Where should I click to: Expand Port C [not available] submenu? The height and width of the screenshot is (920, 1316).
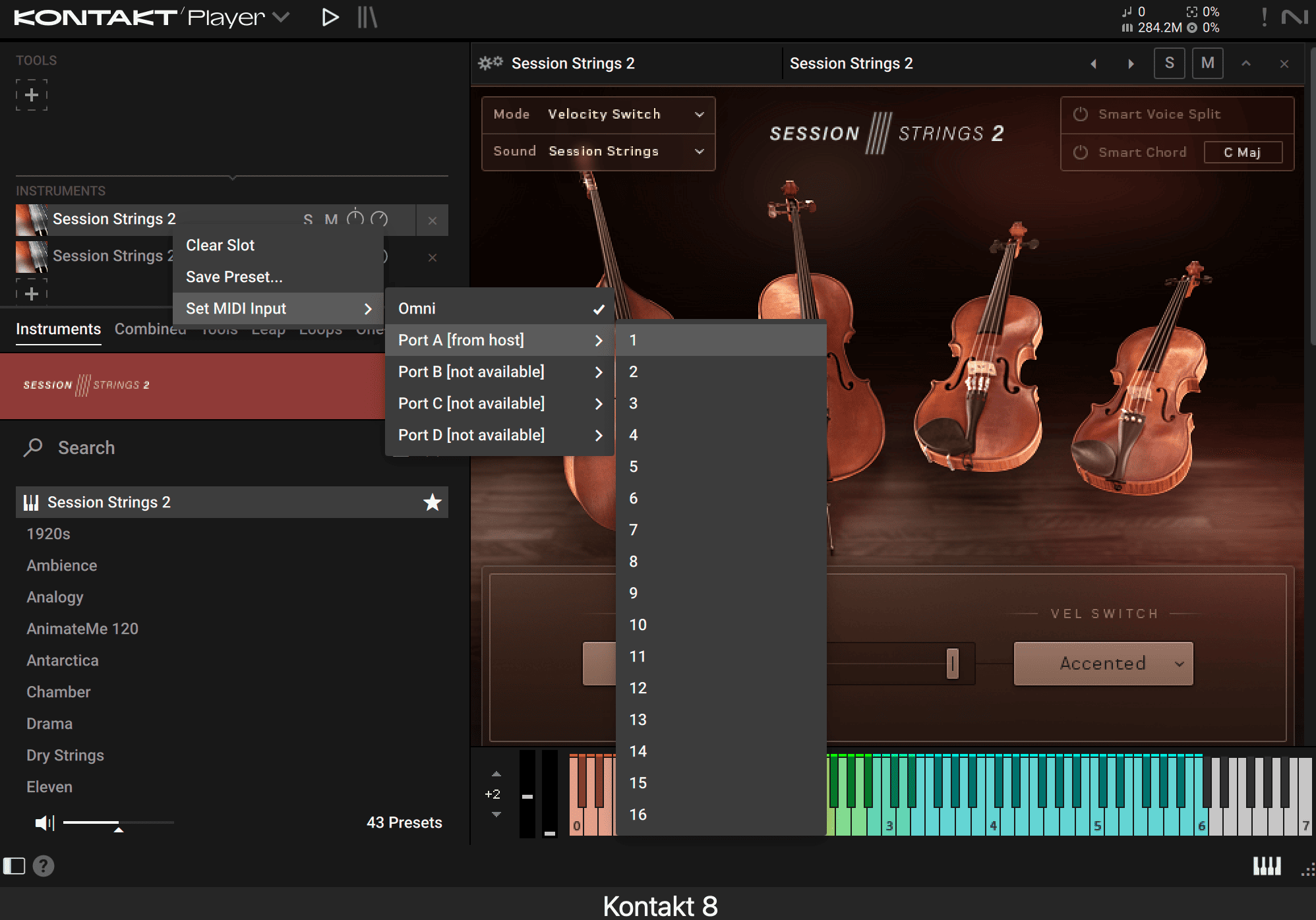coord(500,403)
